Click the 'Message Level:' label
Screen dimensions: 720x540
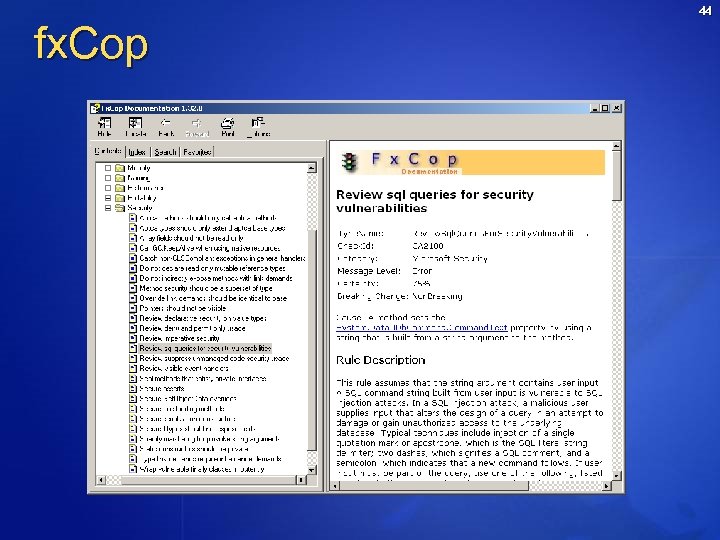(x=369, y=271)
